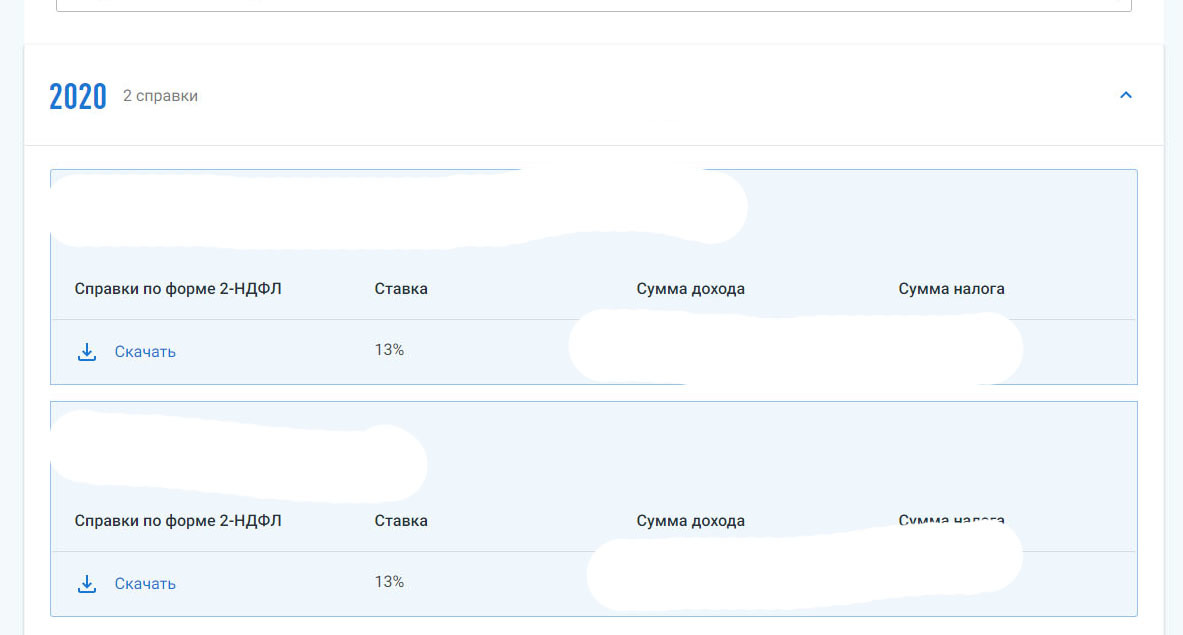
Task: Open the second Скачать link
Action: [x=145, y=584]
